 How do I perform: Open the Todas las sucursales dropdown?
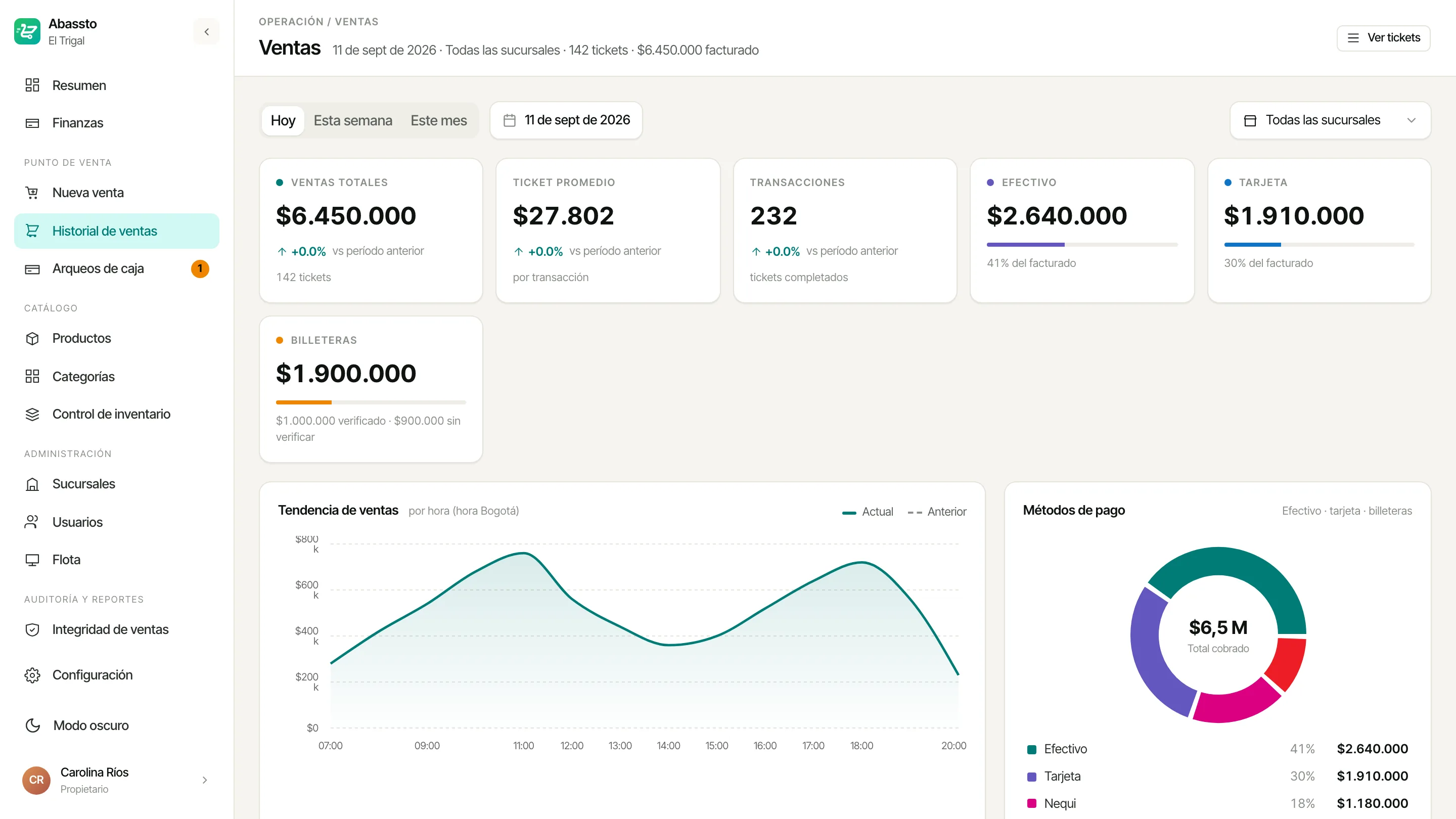1330,120
